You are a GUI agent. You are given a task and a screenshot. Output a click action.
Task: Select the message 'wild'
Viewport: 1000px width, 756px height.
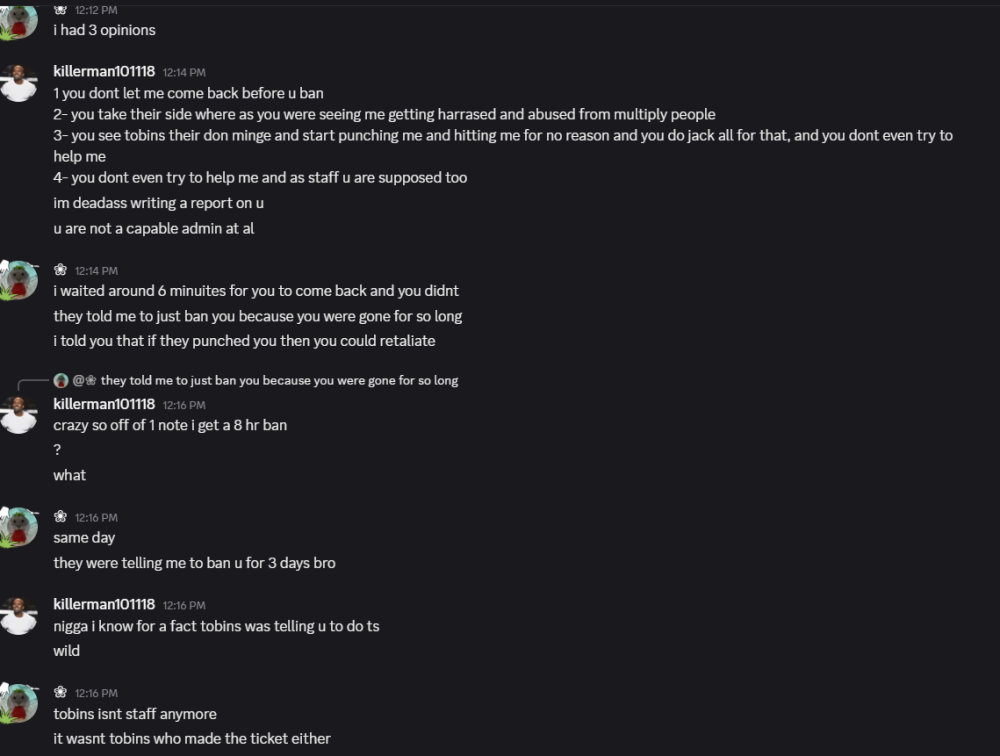click(66, 650)
